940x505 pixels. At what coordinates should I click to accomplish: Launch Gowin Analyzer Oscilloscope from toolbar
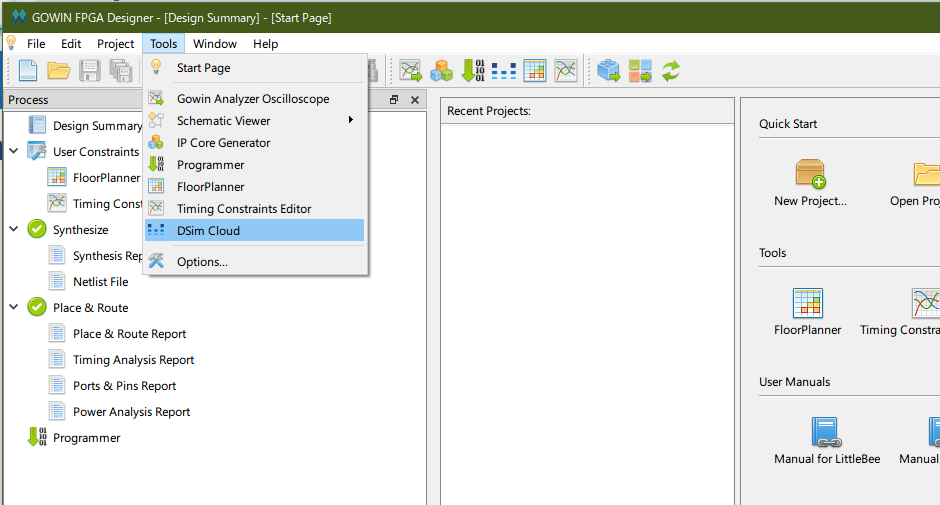pos(411,71)
